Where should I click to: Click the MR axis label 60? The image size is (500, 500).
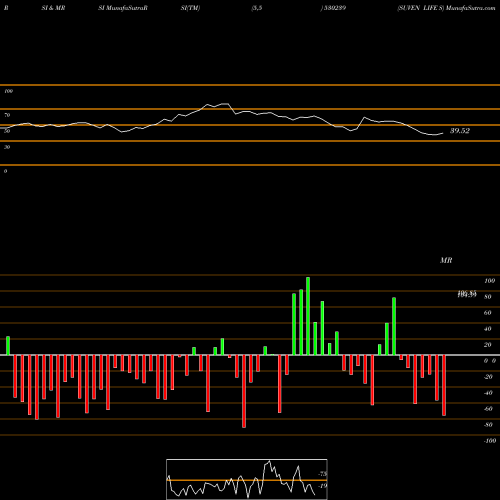(487, 313)
